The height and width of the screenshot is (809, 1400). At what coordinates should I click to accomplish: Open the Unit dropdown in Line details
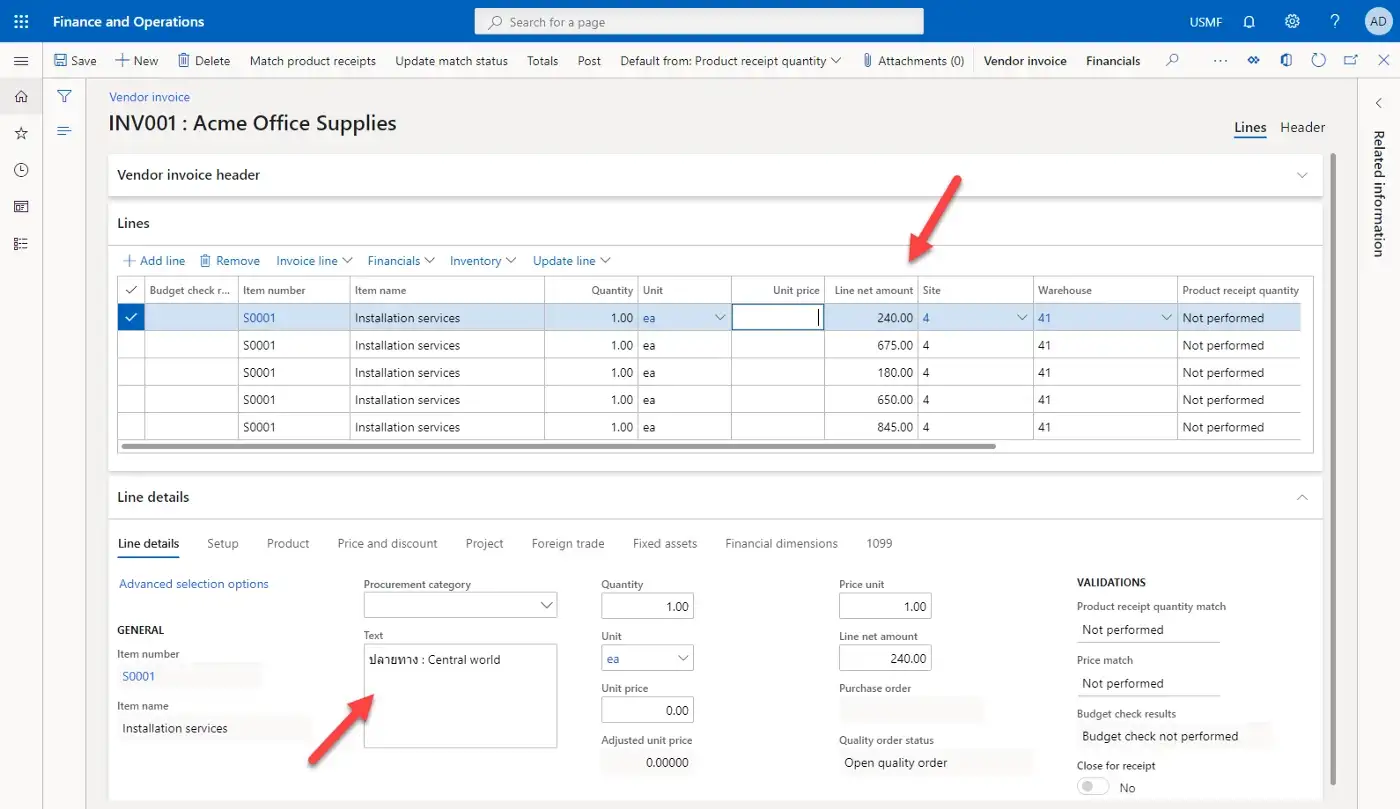pyautogui.click(x=683, y=658)
